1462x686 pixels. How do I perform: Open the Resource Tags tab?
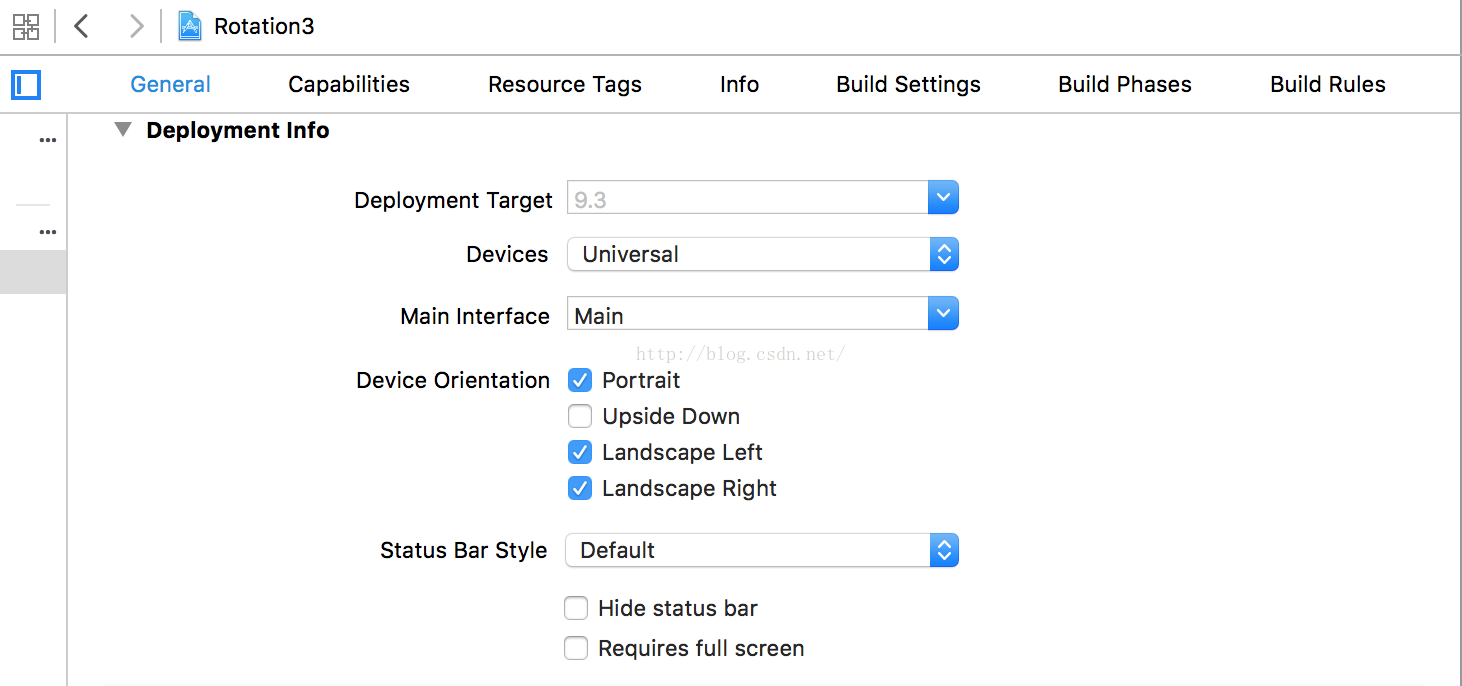tap(565, 85)
